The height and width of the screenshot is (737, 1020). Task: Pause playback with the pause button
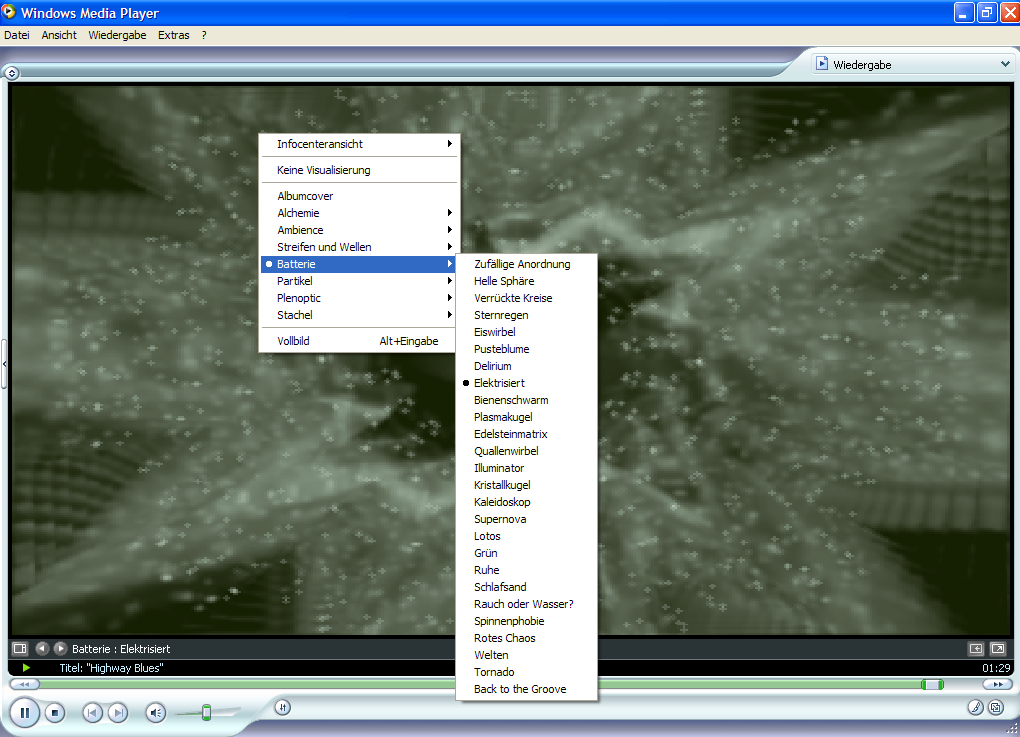point(25,713)
